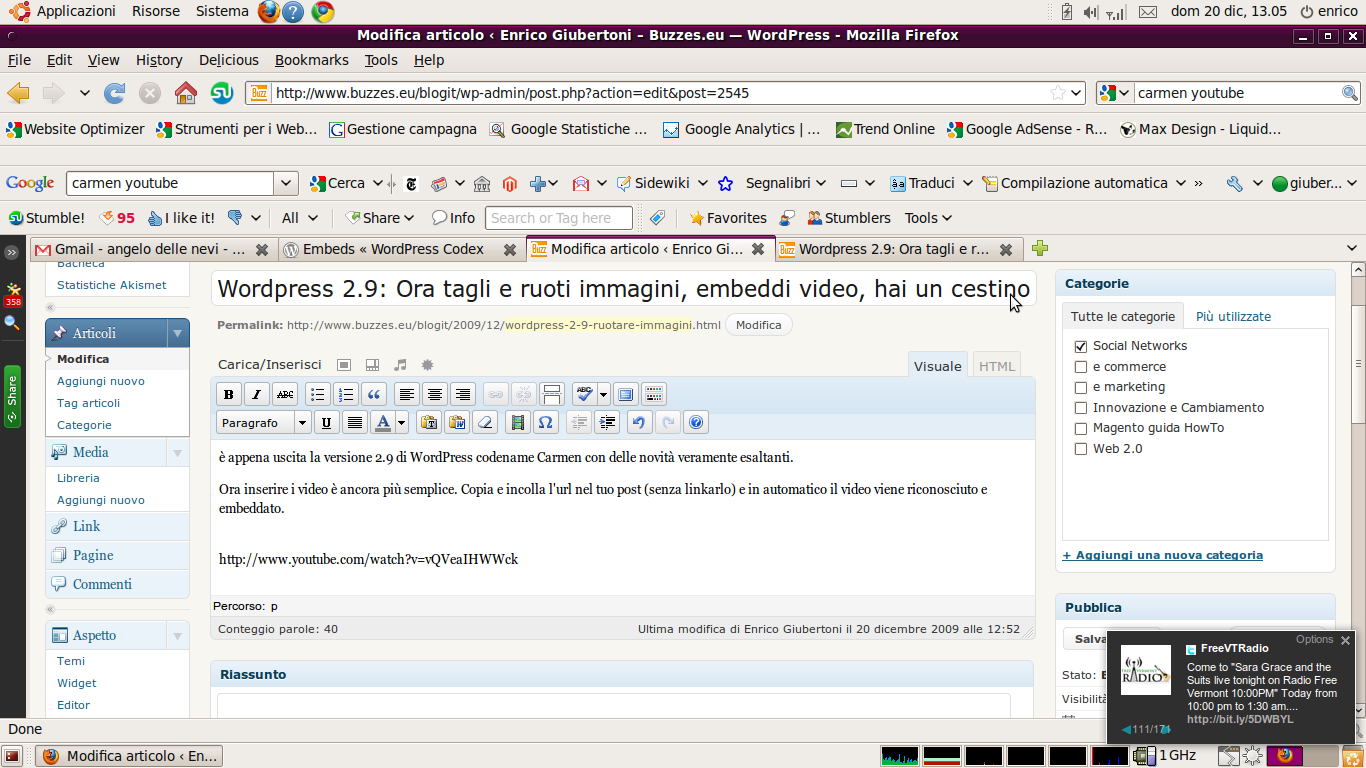Add a video via Carica/Inserisci
The width and height of the screenshot is (1366, 768).
coord(372,365)
